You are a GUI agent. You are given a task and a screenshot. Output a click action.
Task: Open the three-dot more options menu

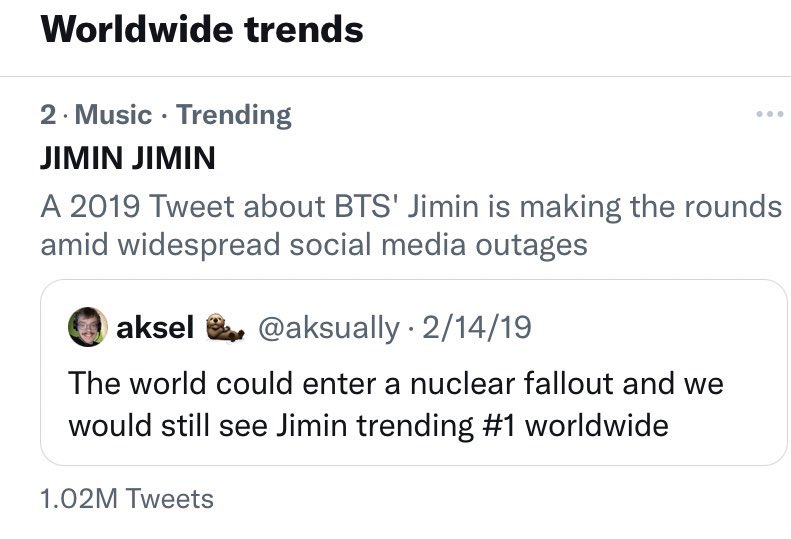pos(768,115)
